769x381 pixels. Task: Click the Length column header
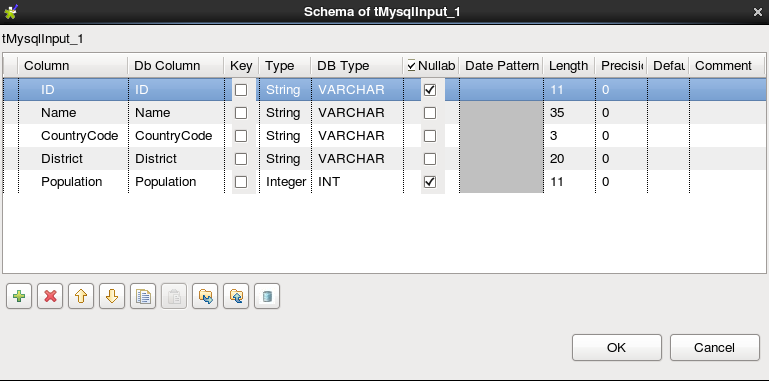coord(569,66)
